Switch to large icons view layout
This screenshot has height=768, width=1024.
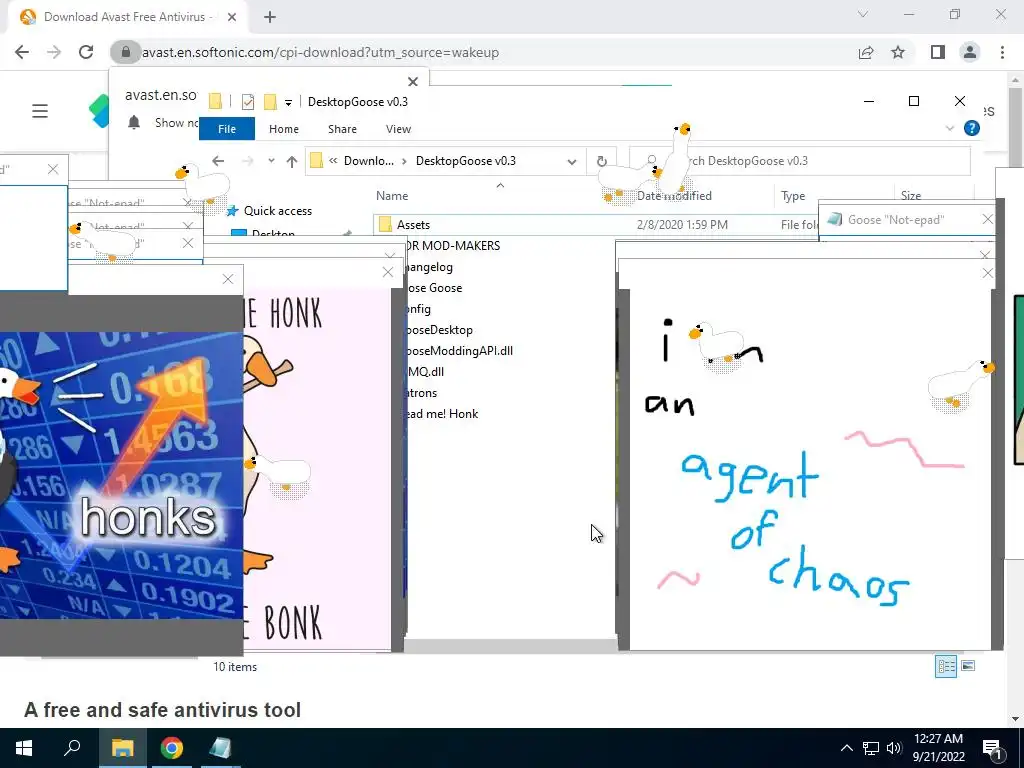click(968, 666)
